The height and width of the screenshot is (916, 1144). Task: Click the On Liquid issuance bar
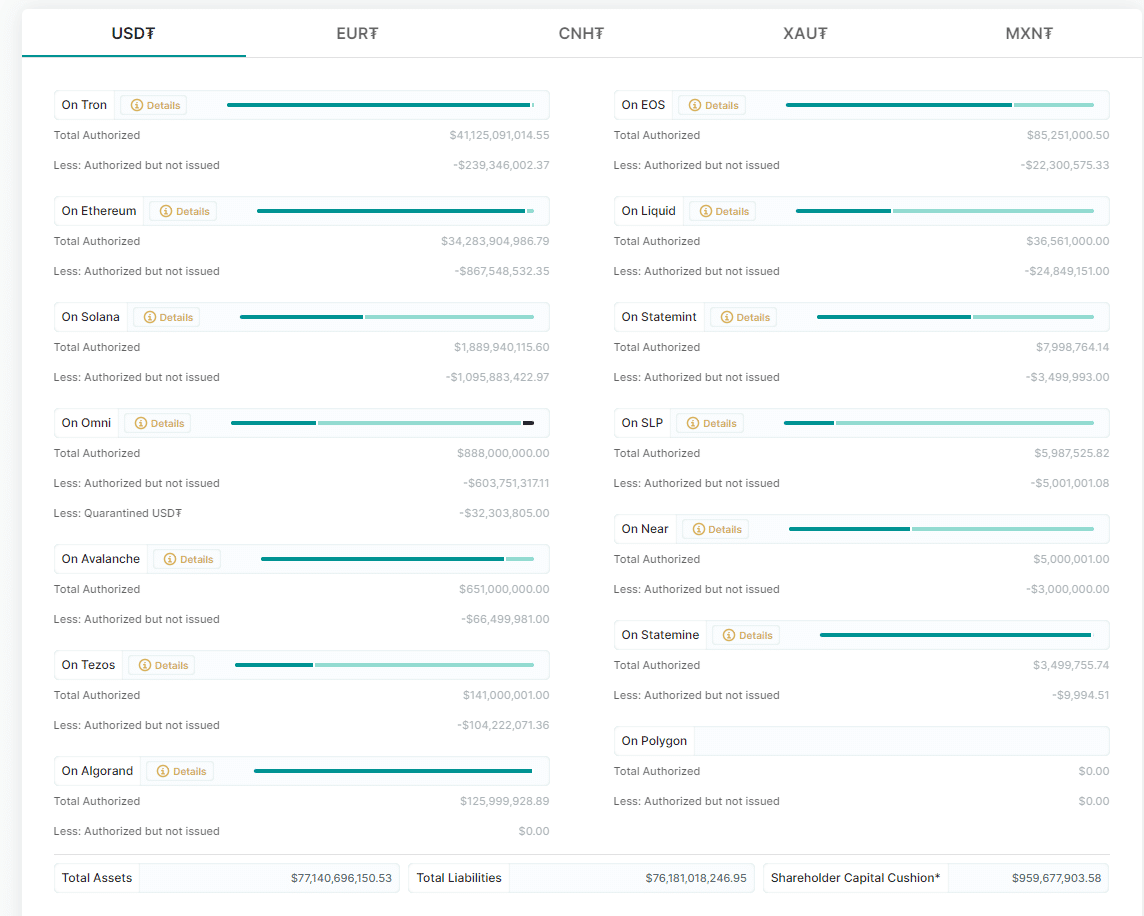[x=944, y=211]
